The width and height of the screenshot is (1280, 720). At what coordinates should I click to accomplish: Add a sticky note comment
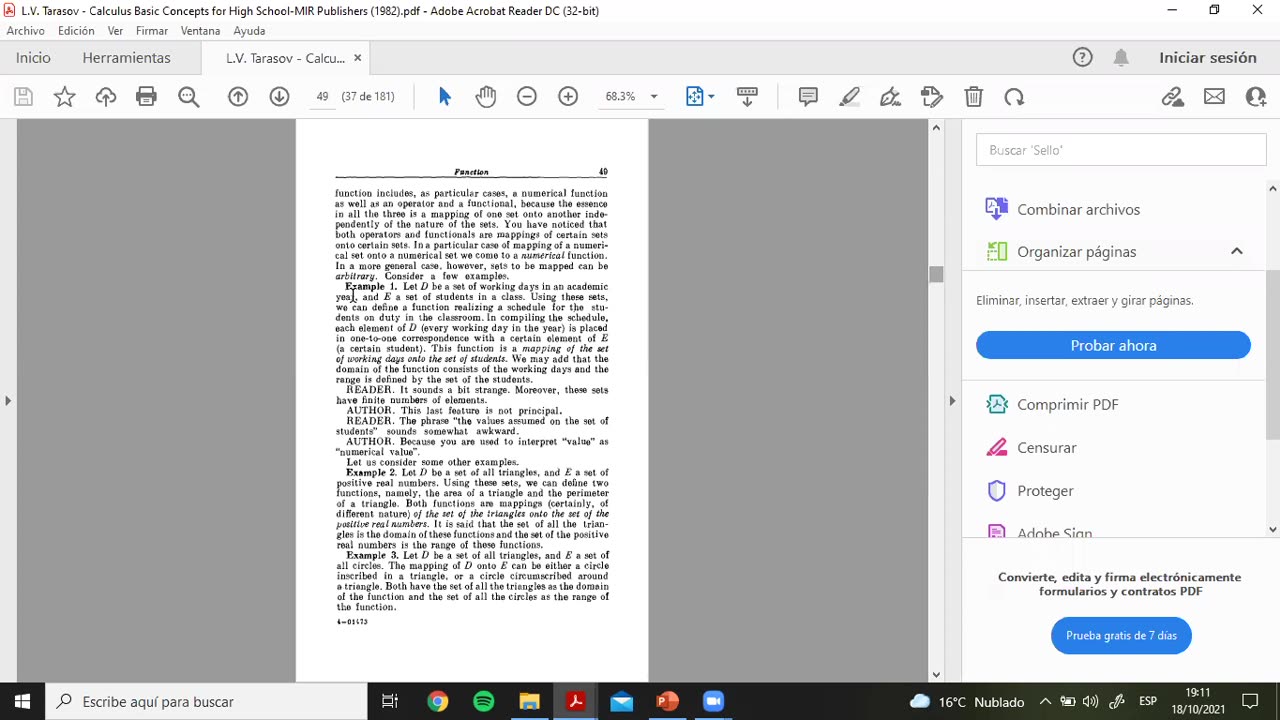pos(808,97)
